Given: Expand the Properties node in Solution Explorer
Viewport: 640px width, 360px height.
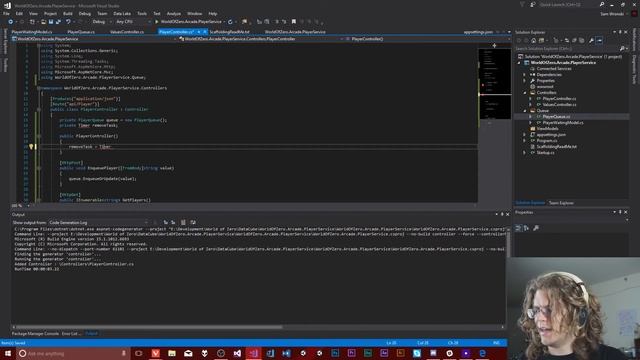Looking at the screenshot, I should pyautogui.click(x=525, y=81).
